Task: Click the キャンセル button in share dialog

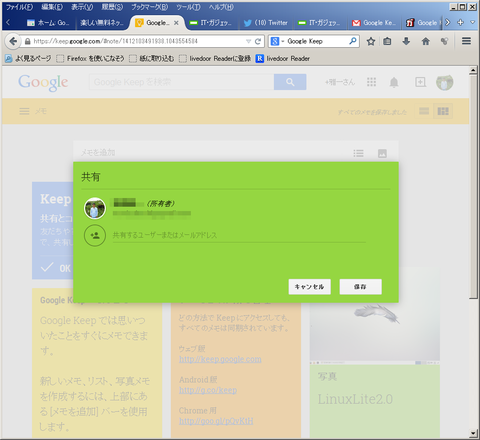Action: tap(310, 287)
